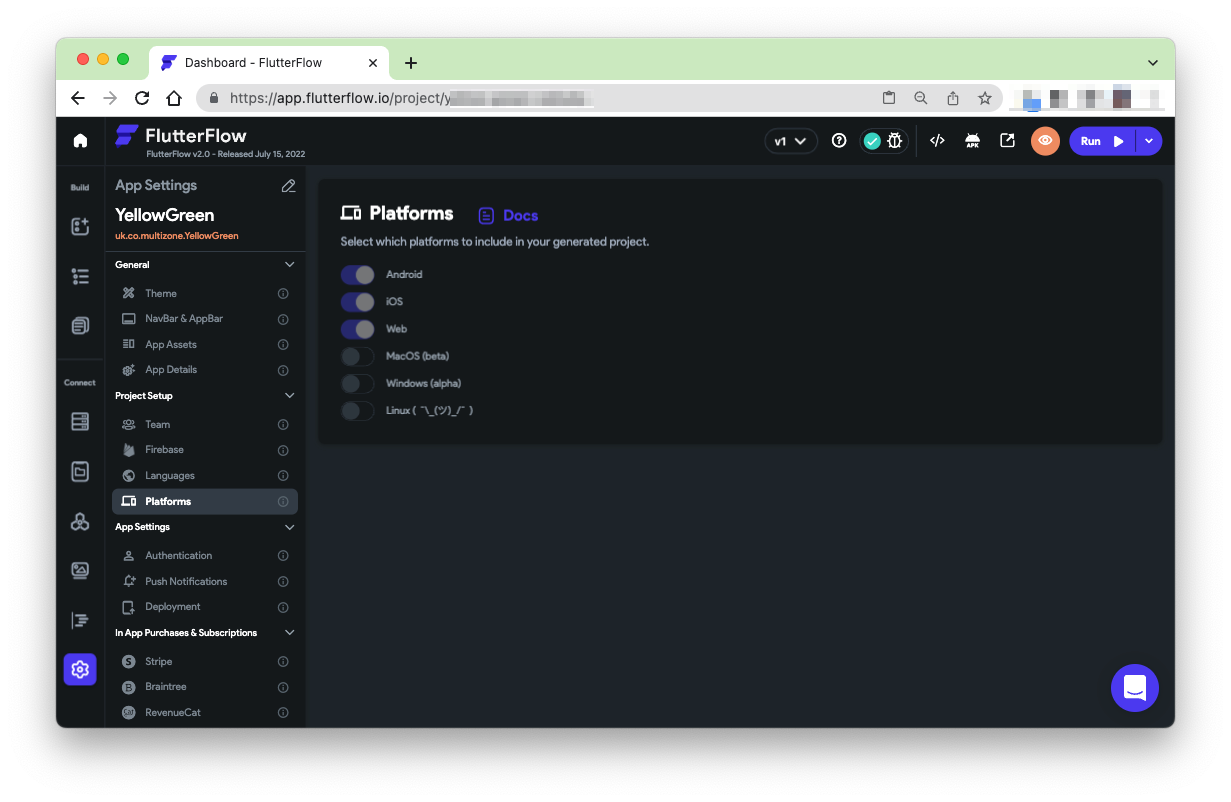Open Push Notifications settings
The width and height of the screenshot is (1231, 802).
click(205, 582)
